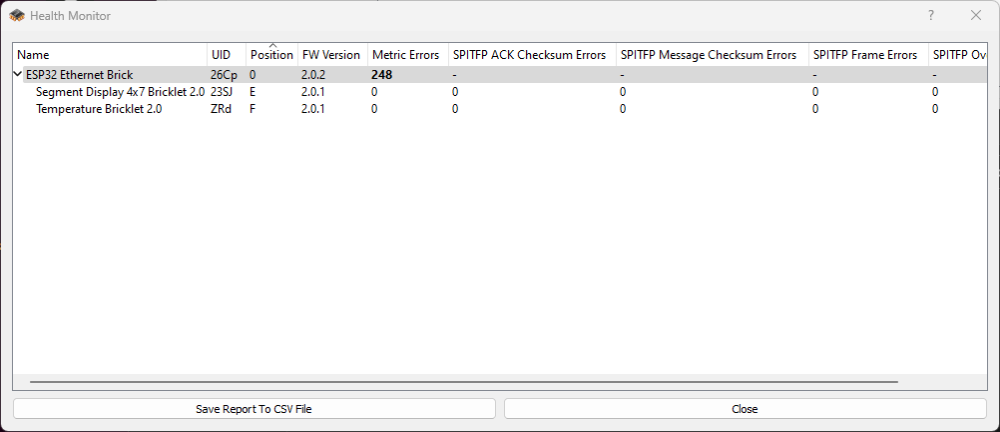
Task: Select the Temperature Bricklet 2.0 row
Action: pos(99,109)
